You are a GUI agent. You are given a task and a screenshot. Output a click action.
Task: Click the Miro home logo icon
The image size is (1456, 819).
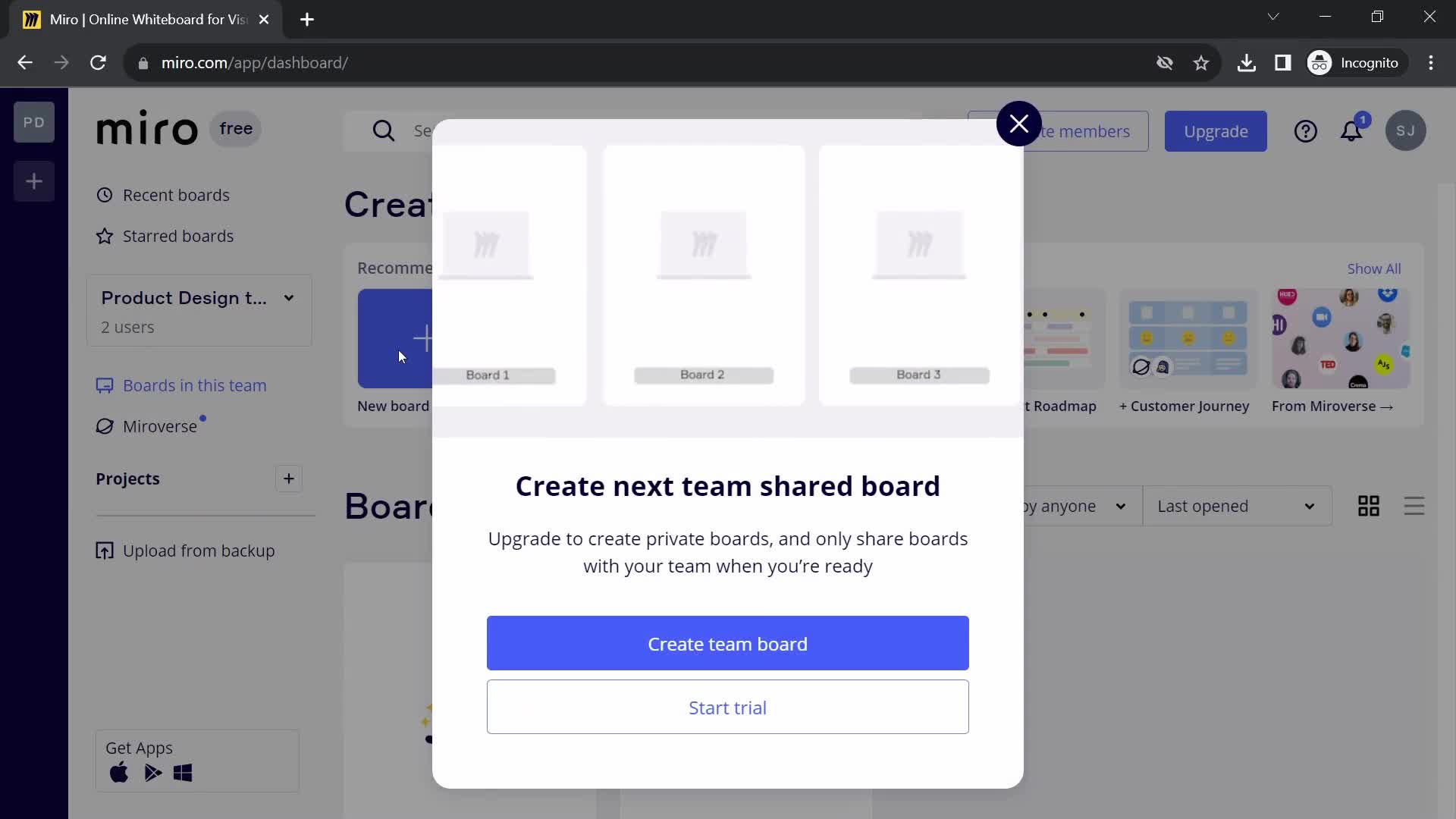tap(148, 129)
